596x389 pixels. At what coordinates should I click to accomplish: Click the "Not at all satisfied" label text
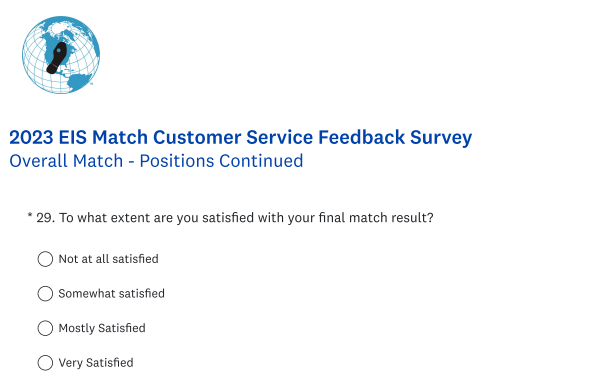pyautogui.click(x=108, y=259)
